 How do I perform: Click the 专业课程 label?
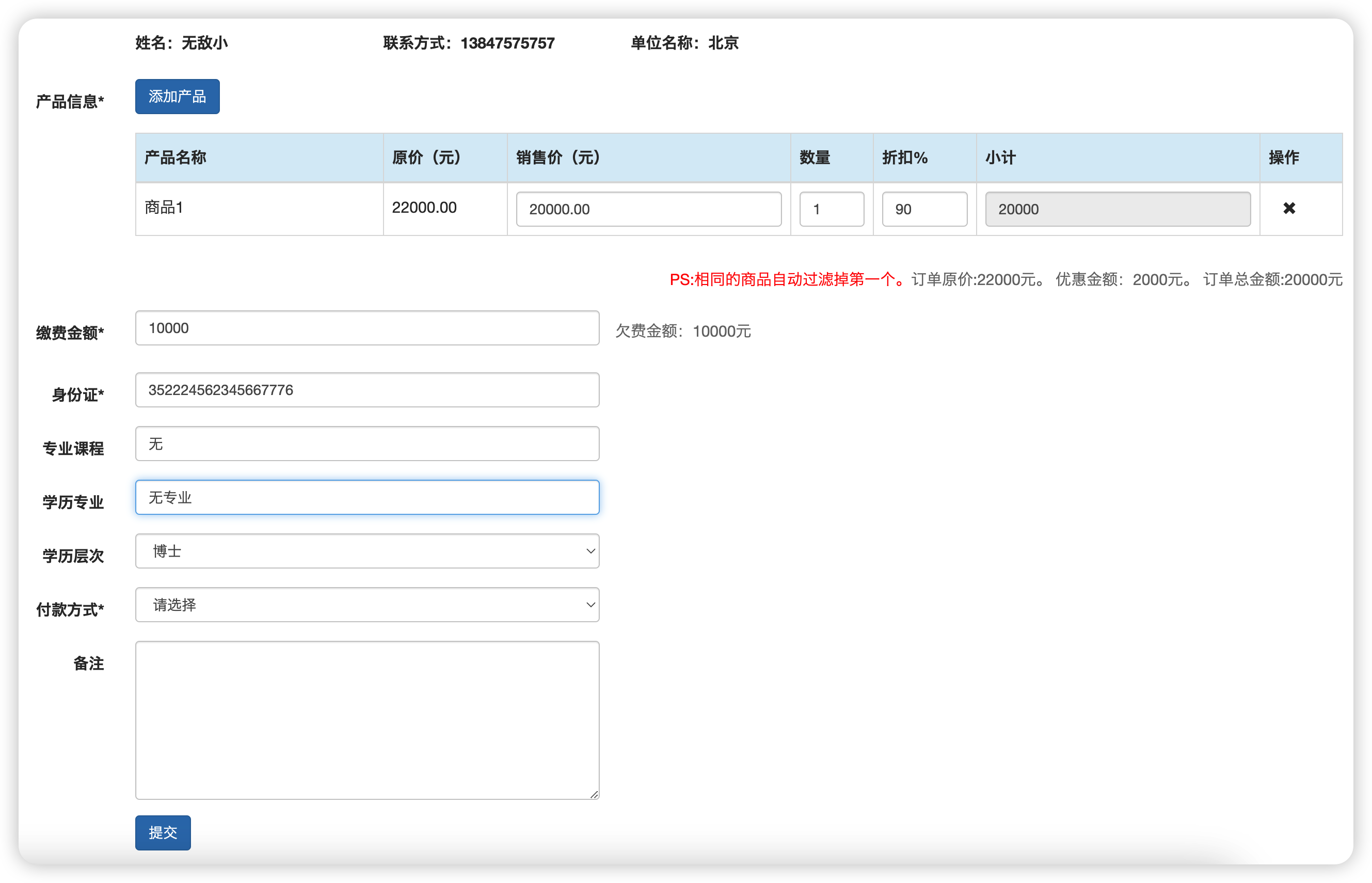[73, 448]
